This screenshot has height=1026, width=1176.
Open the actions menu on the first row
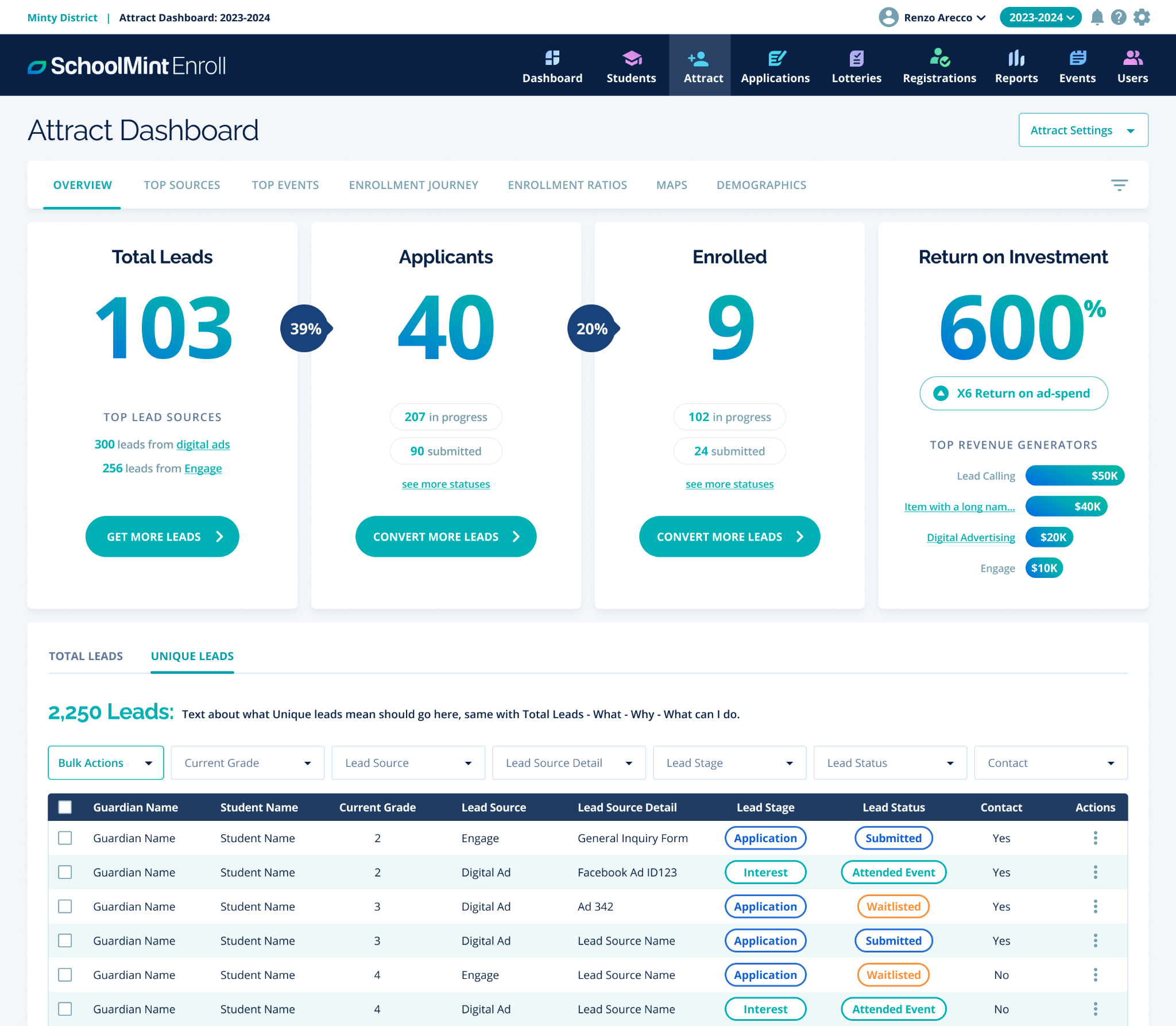[1096, 838]
